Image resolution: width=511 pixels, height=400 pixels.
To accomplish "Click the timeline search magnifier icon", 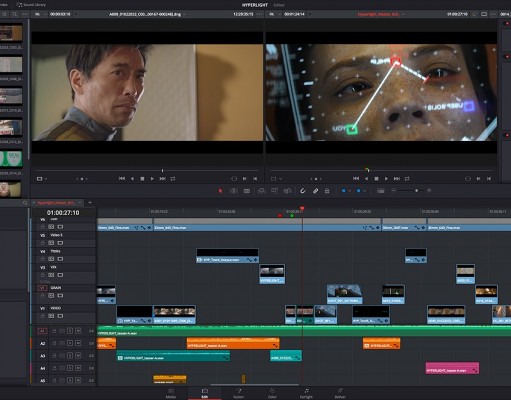I will 25,203.
